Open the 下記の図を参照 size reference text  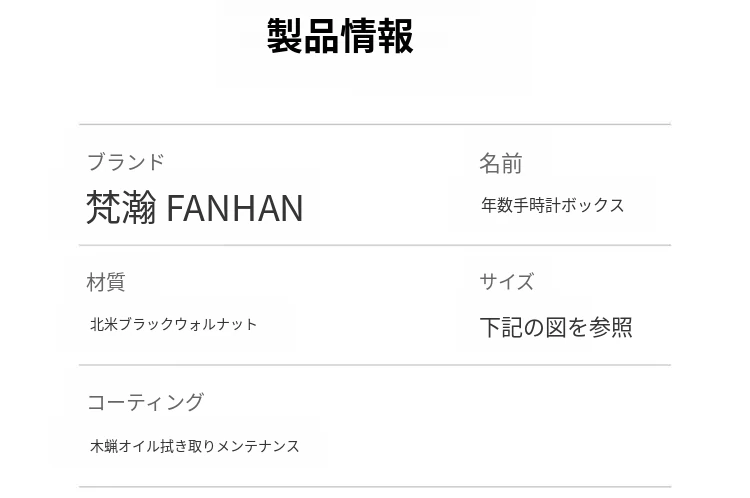[x=555, y=327]
